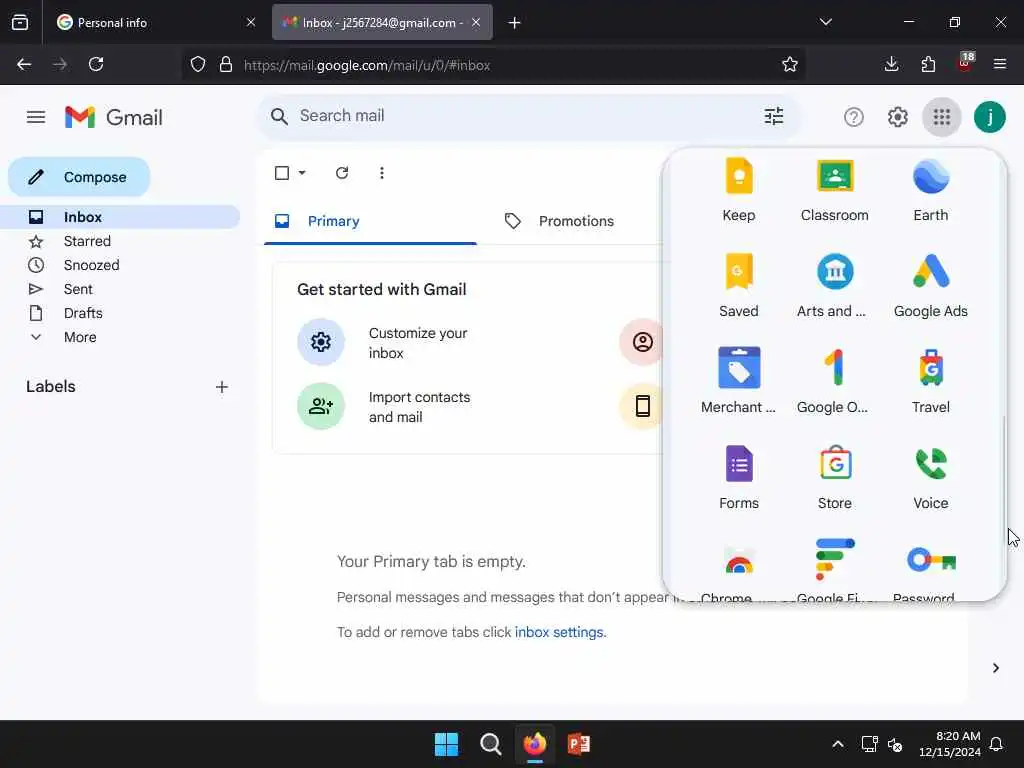
Task: Open Merchant Center app
Action: point(739,381)
